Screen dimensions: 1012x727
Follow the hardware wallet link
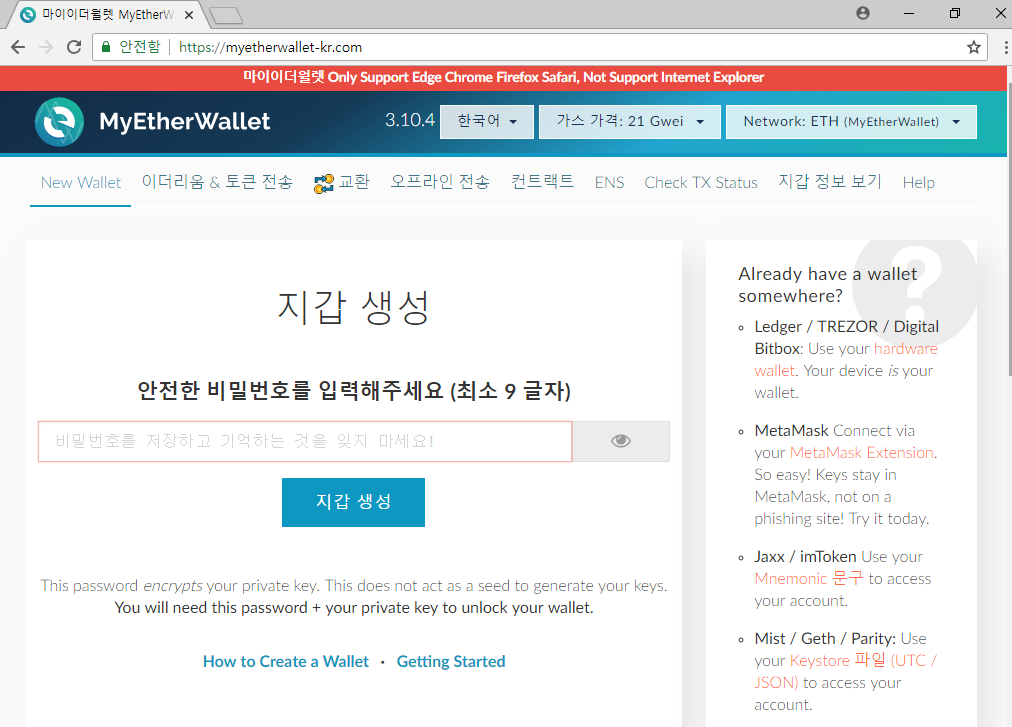(906, 349)
